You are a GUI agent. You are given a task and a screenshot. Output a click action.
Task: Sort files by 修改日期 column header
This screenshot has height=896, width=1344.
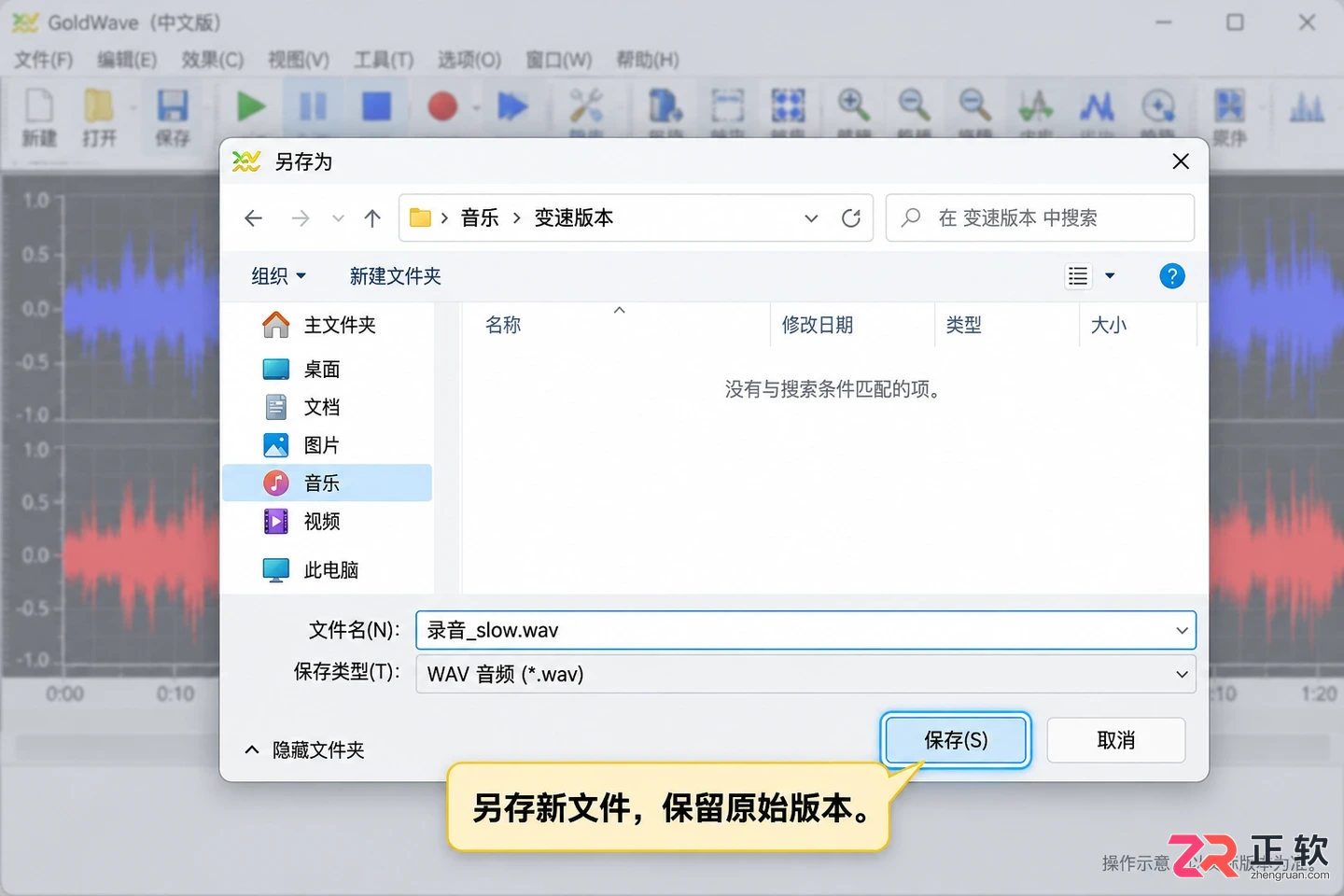click(818, 325)
